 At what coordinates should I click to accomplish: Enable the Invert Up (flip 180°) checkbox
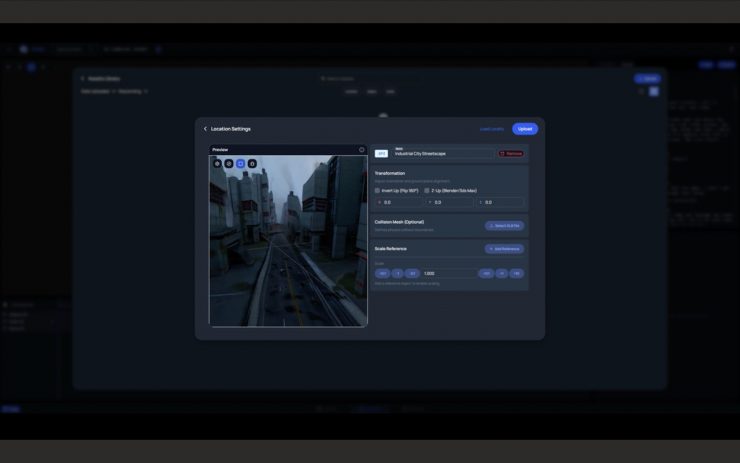[377, 190]
